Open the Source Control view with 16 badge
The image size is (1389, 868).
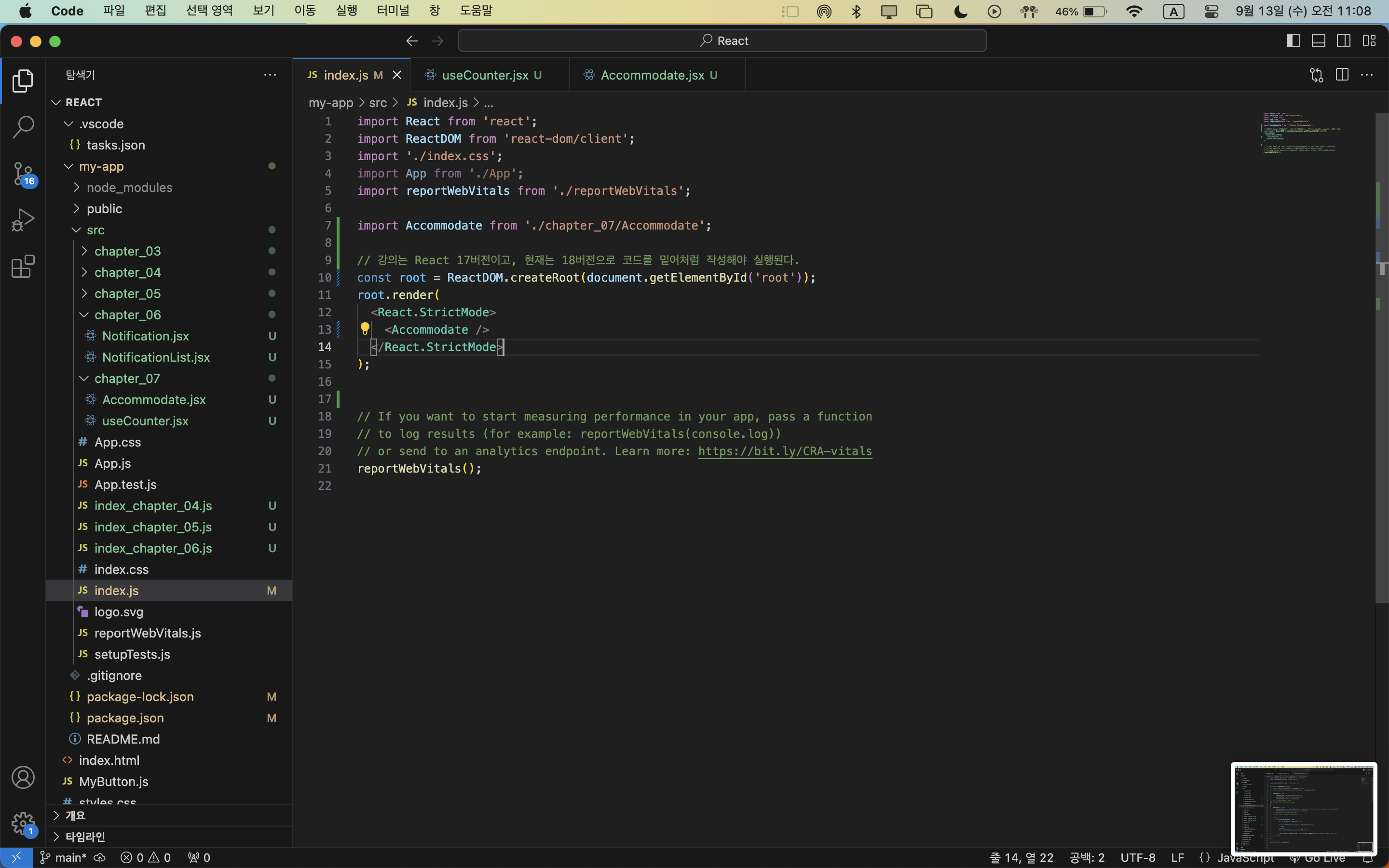point(23,173)
